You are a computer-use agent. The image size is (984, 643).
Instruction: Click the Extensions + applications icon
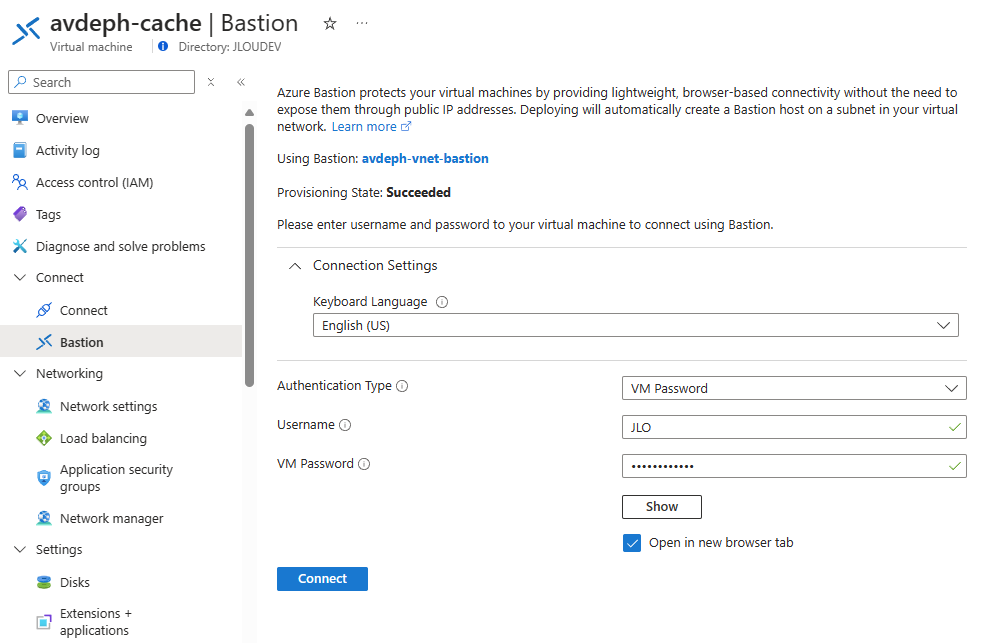(x=44, y=622)
